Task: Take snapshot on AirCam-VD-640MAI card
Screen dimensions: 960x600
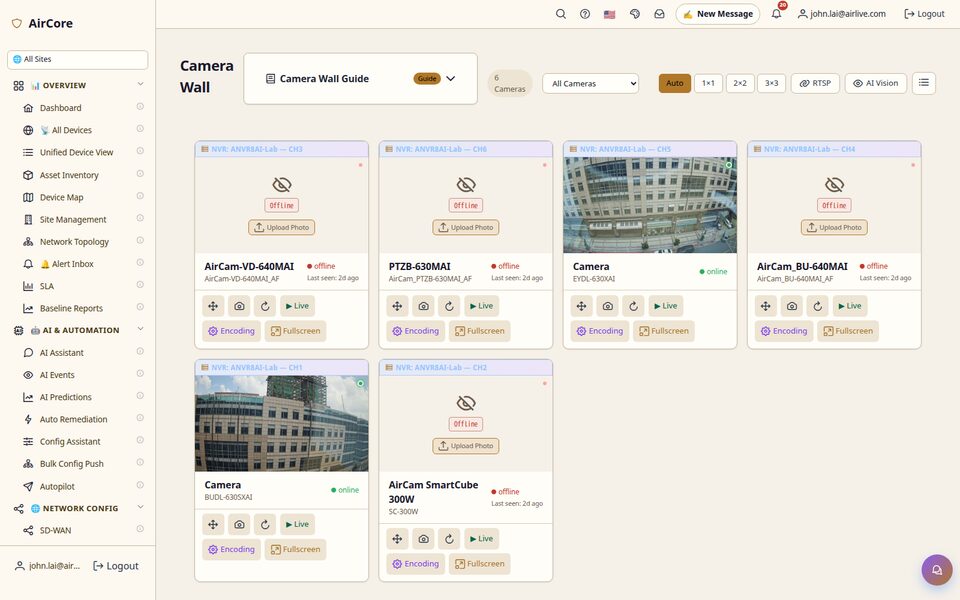Action: tap(239, 306)
